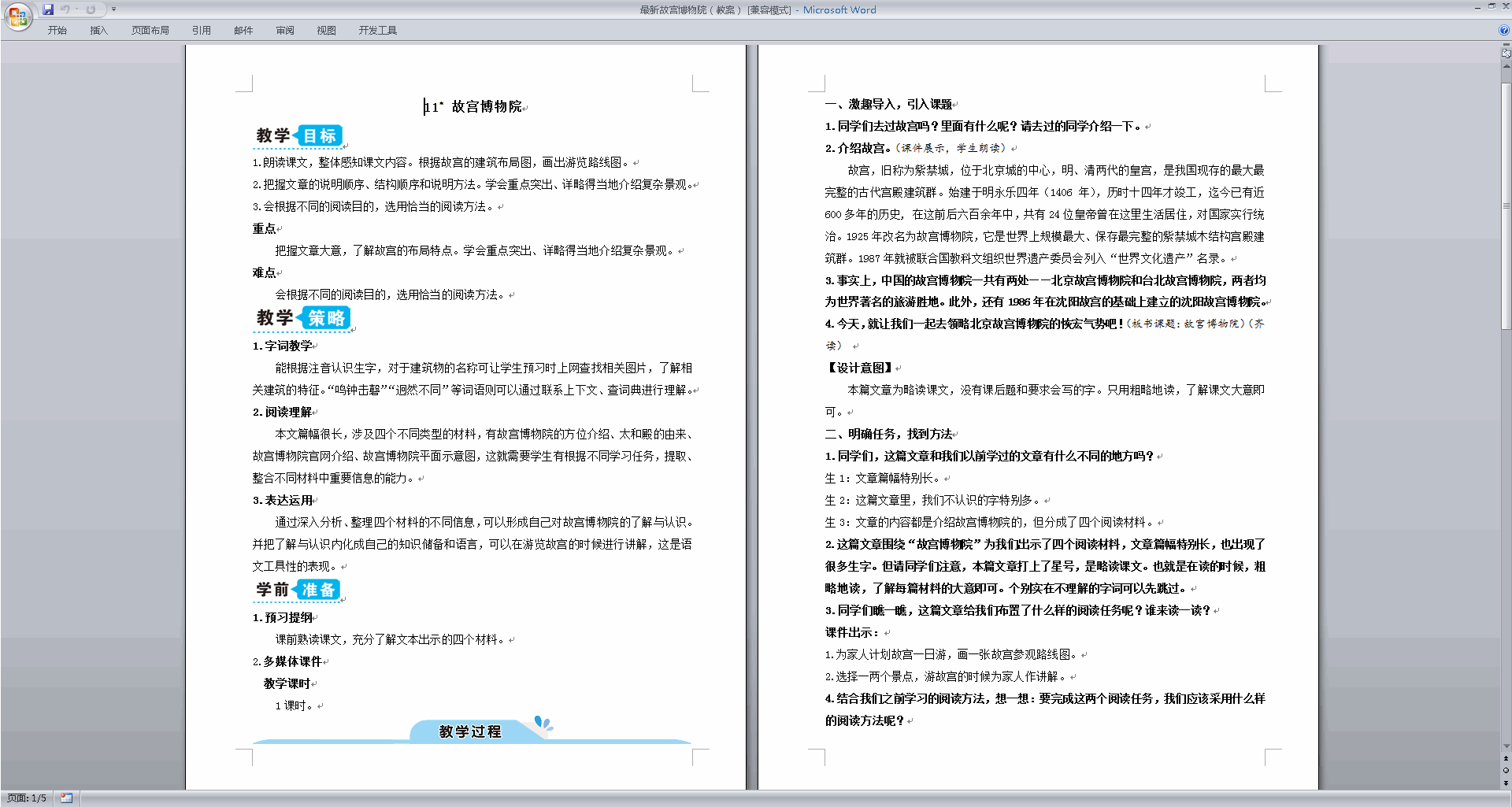Click the line 生2：这篇文章里，我们不认识的字特别多。

[x=932, y=500]
